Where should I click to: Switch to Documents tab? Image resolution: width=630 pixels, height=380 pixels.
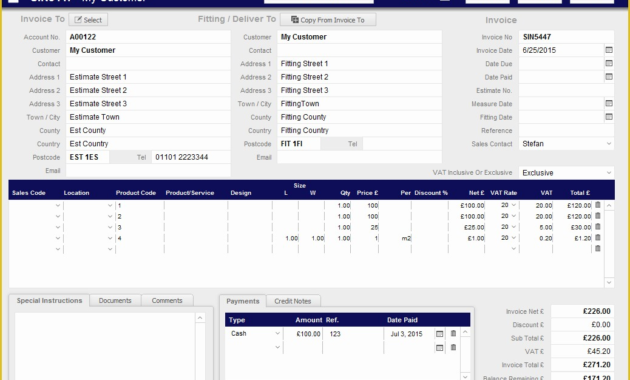[x=115, y=300]
